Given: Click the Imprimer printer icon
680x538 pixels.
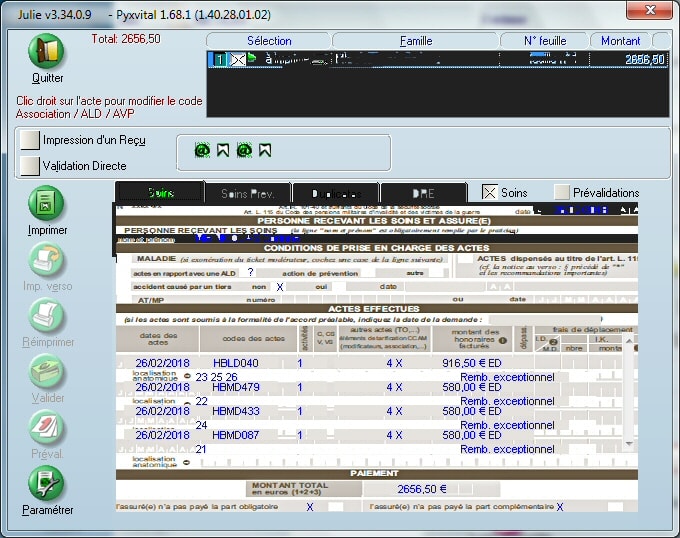Looking at the screenshot, I should tap(47, 204).
